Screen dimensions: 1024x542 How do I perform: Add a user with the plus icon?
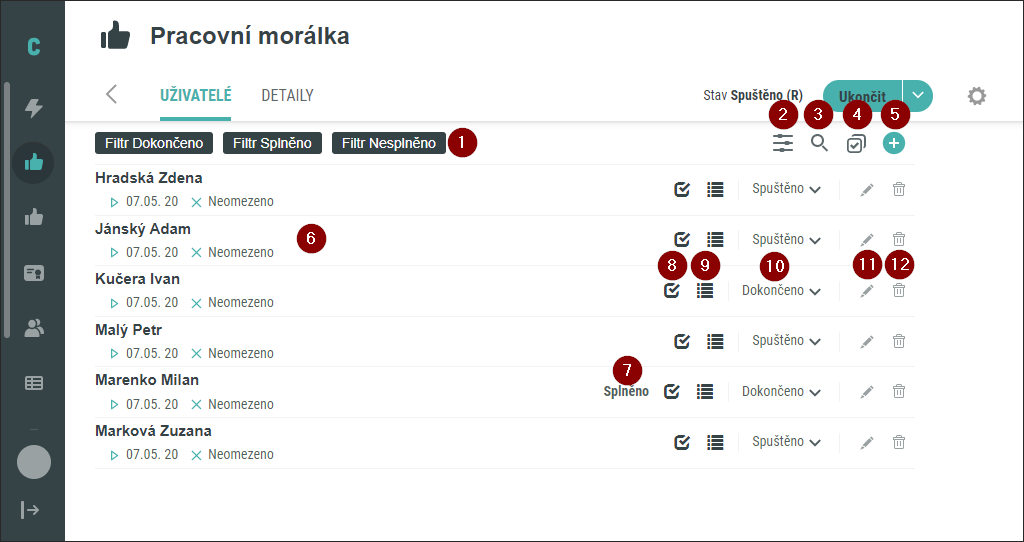[x=894, y=143]
